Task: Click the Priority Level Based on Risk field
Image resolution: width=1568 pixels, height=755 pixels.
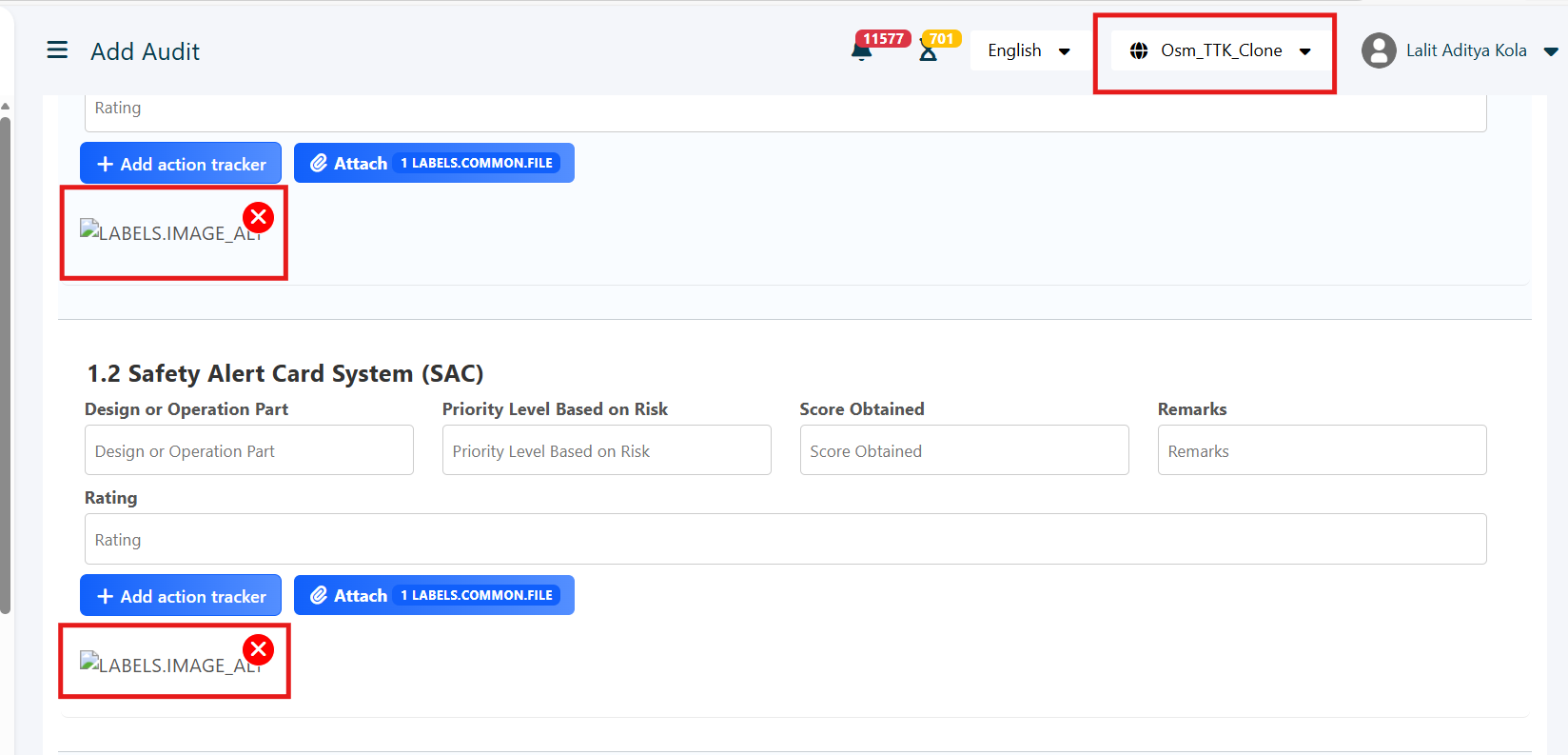Action: pos(606,450)
